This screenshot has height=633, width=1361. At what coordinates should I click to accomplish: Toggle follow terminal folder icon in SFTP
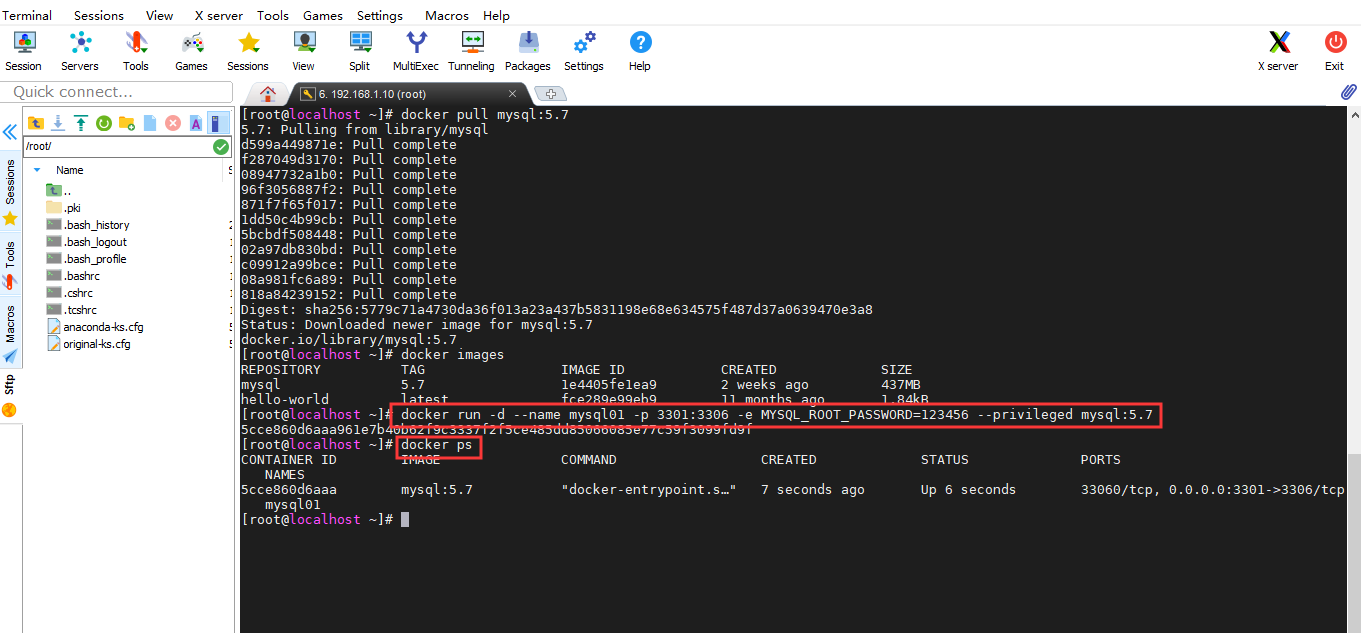coord(218,123)
